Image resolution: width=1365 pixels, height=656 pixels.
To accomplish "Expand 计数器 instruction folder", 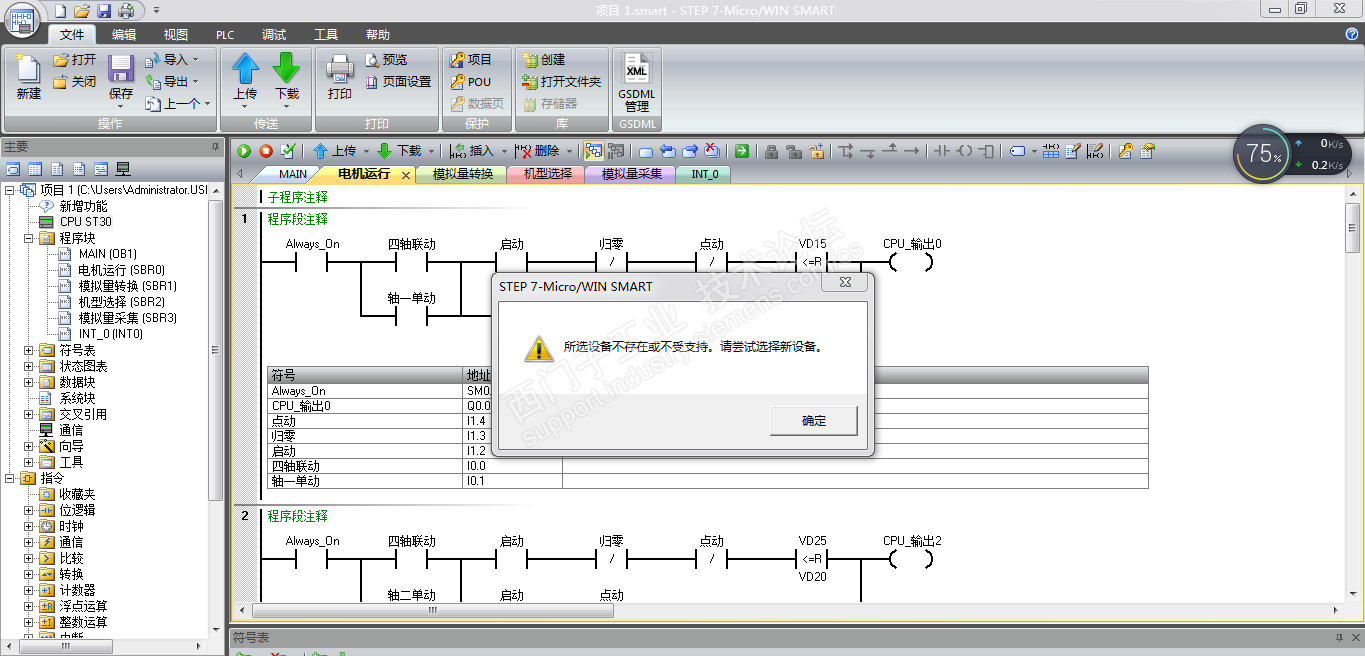I will pos(28,590).
